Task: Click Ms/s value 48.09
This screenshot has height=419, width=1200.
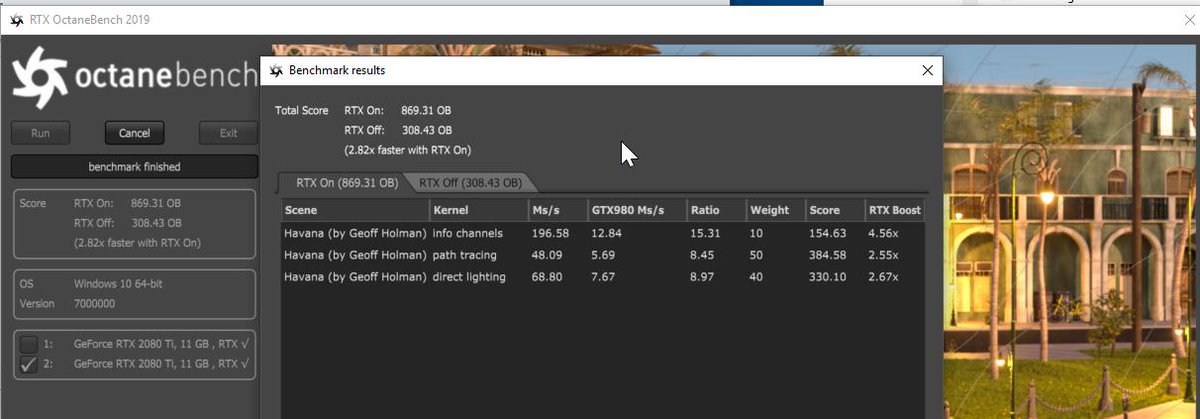Action: pos(548,255)
